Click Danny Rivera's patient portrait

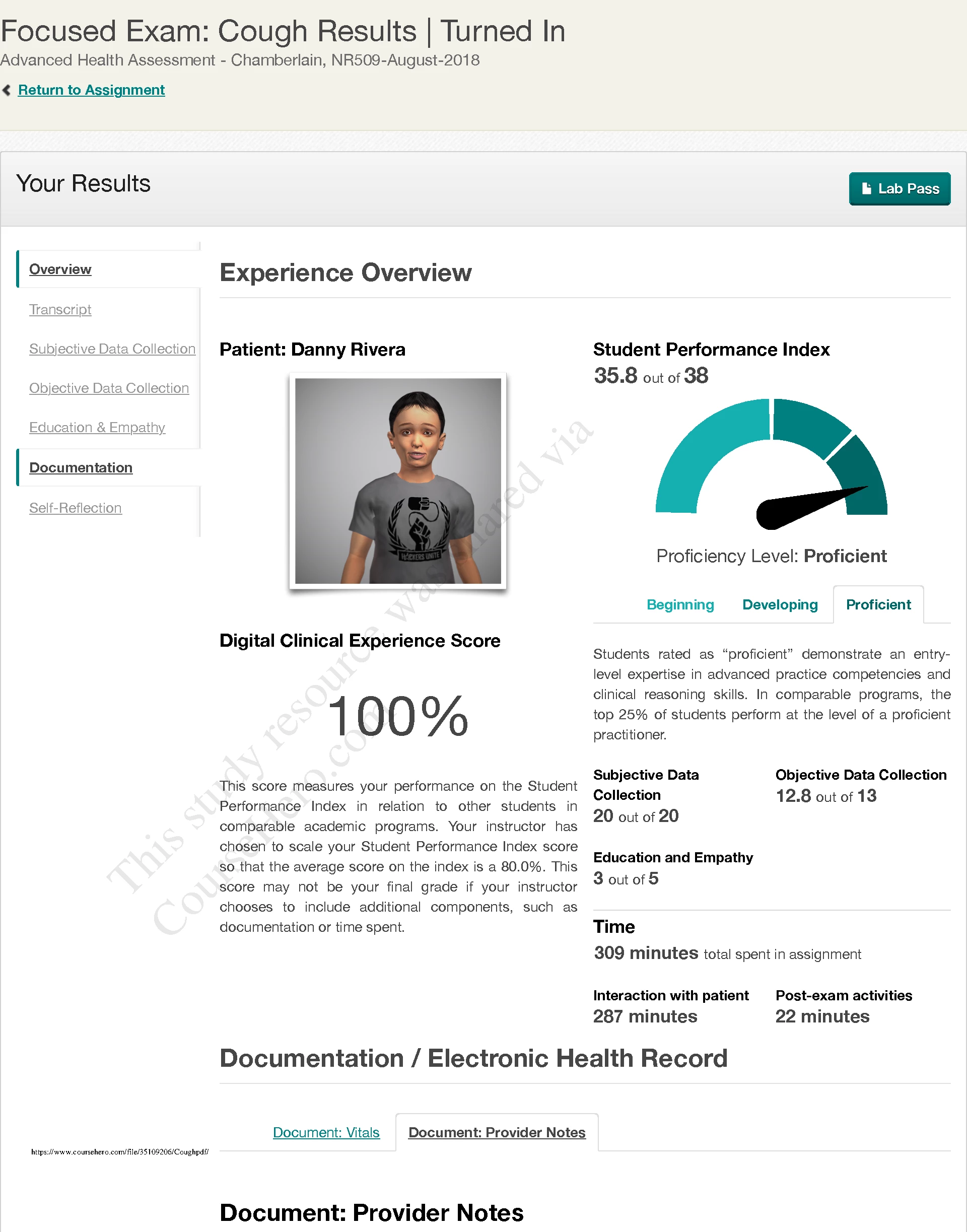coord(398,481)
